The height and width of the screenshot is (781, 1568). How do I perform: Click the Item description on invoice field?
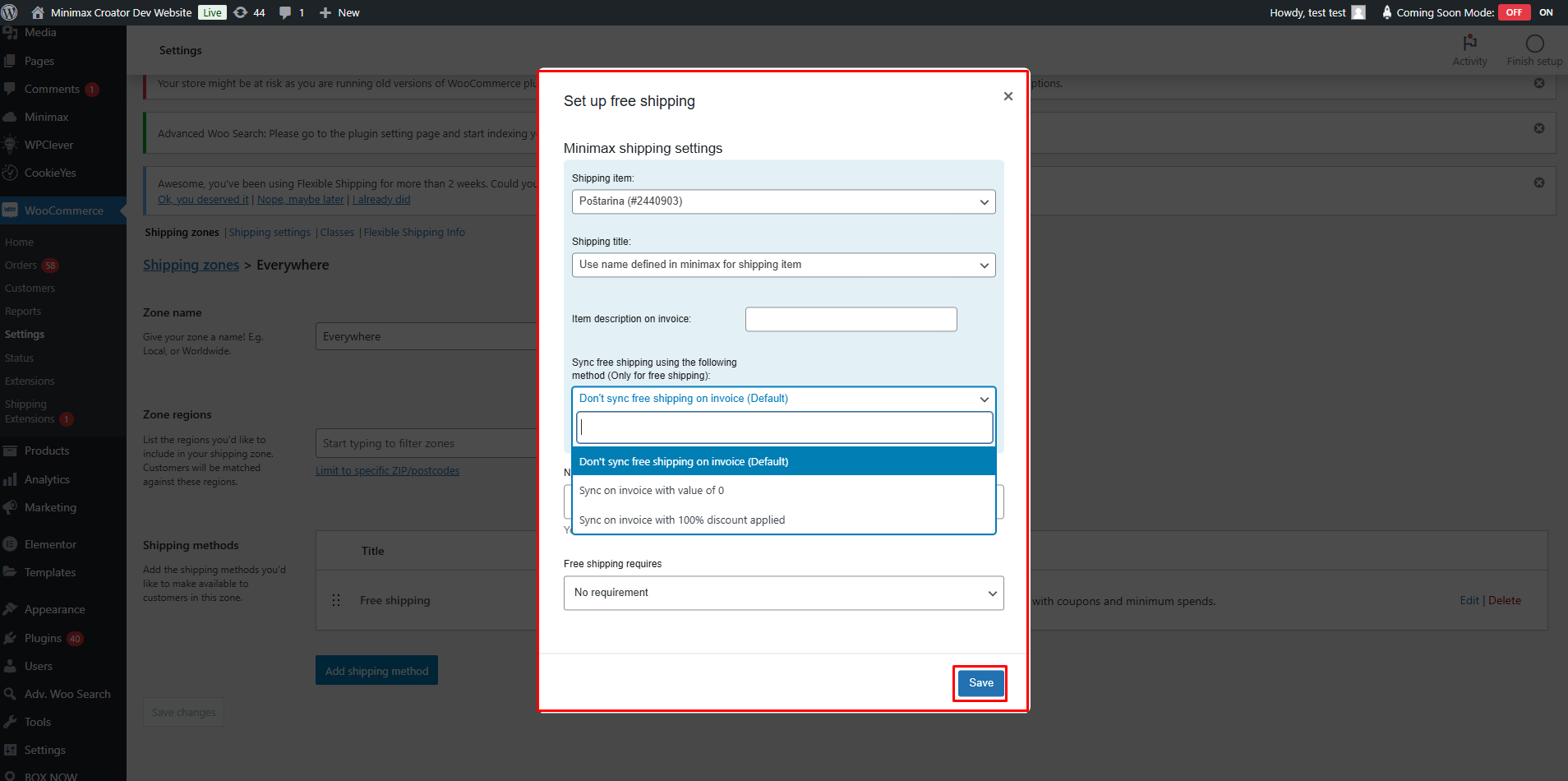pos(851,319)
